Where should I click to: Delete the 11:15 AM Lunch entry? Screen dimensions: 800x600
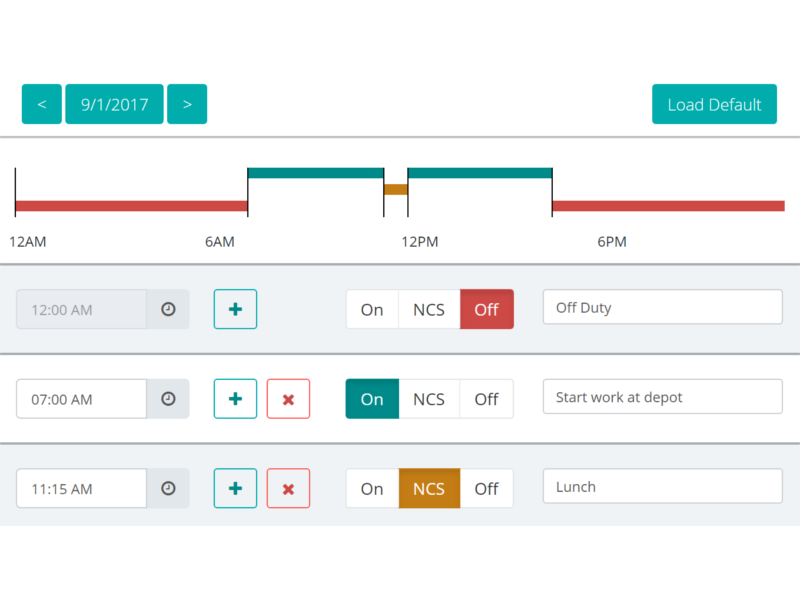point(288,489)
